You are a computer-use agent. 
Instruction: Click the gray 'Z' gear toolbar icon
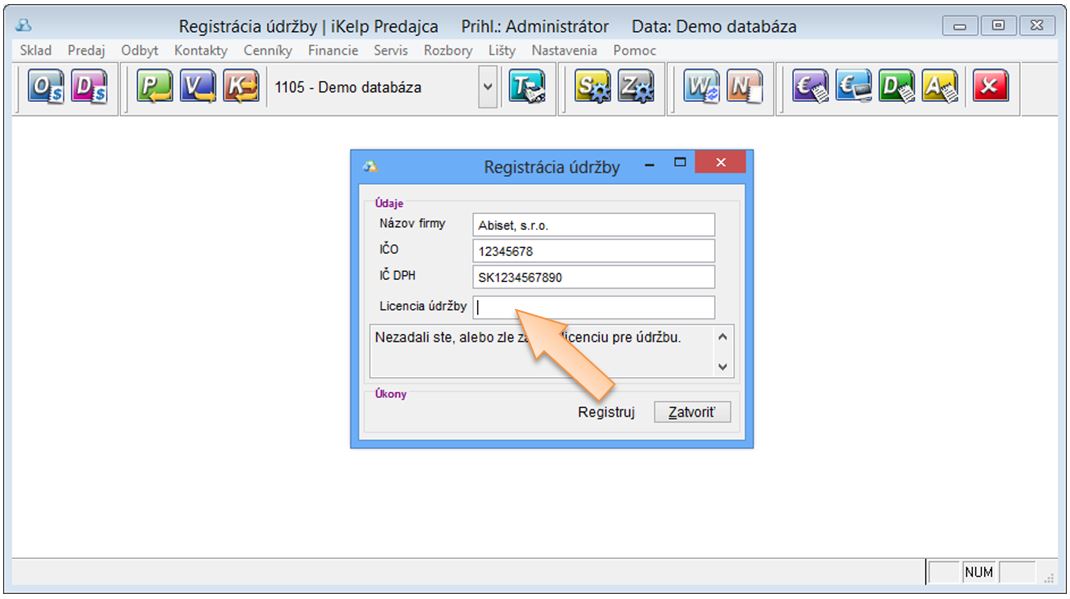636,88
